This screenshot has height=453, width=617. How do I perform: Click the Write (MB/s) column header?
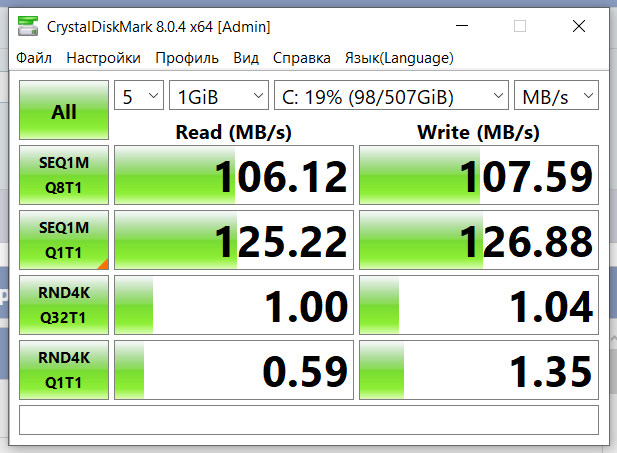[x=478, y=132]
